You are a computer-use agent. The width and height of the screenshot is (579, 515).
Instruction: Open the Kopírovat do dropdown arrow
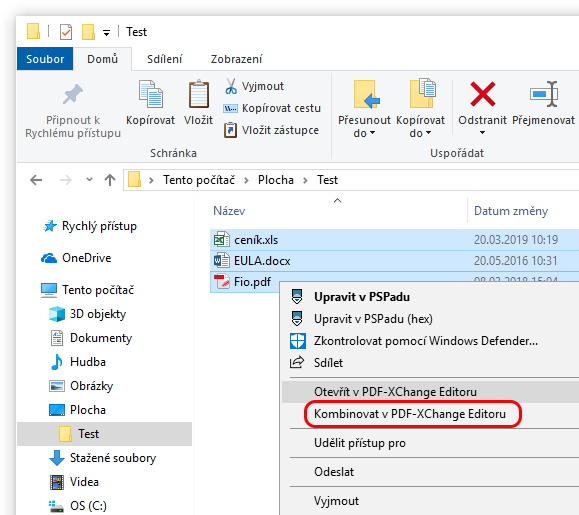click(428, 133)
